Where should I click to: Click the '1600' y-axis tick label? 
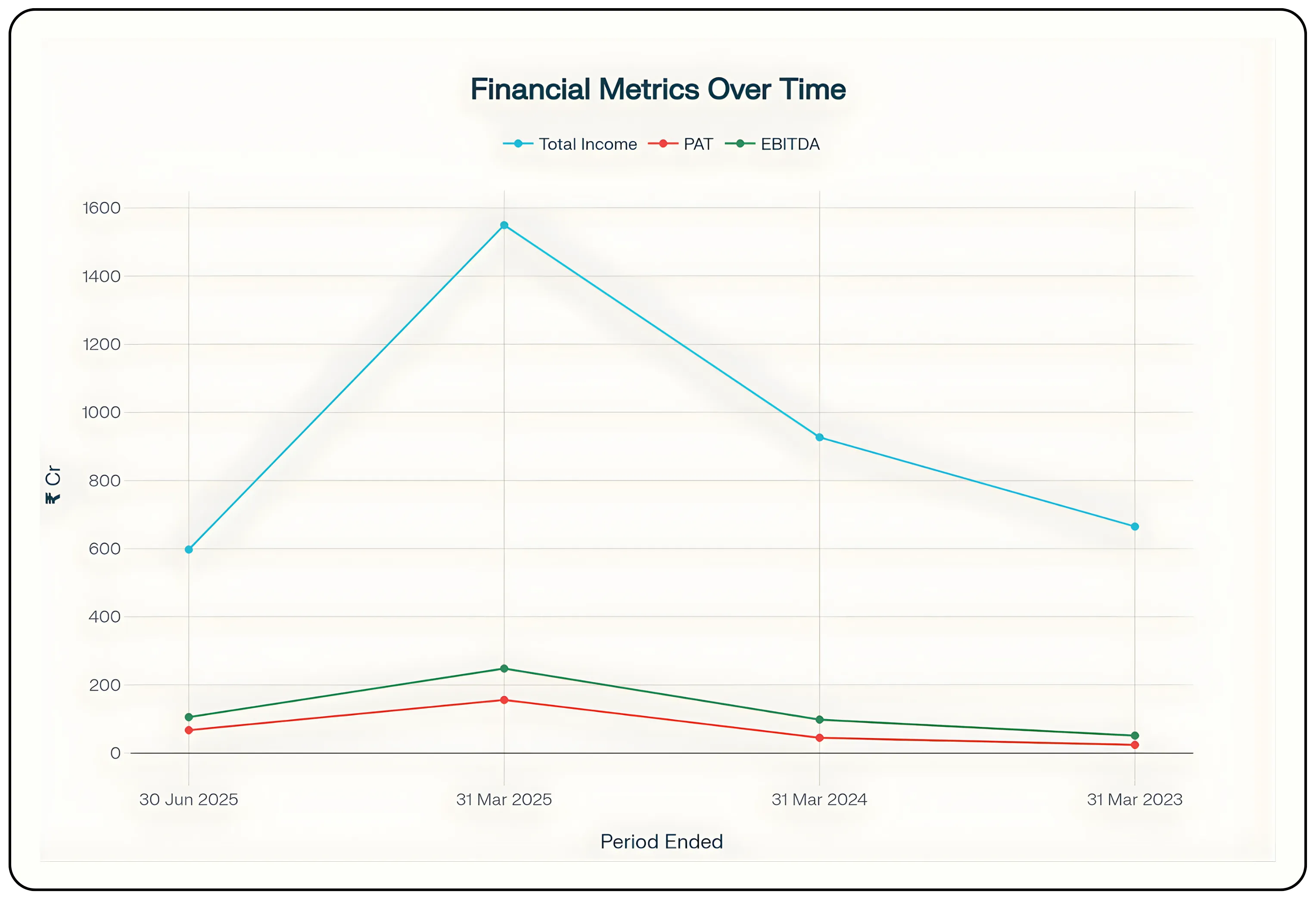102,208
